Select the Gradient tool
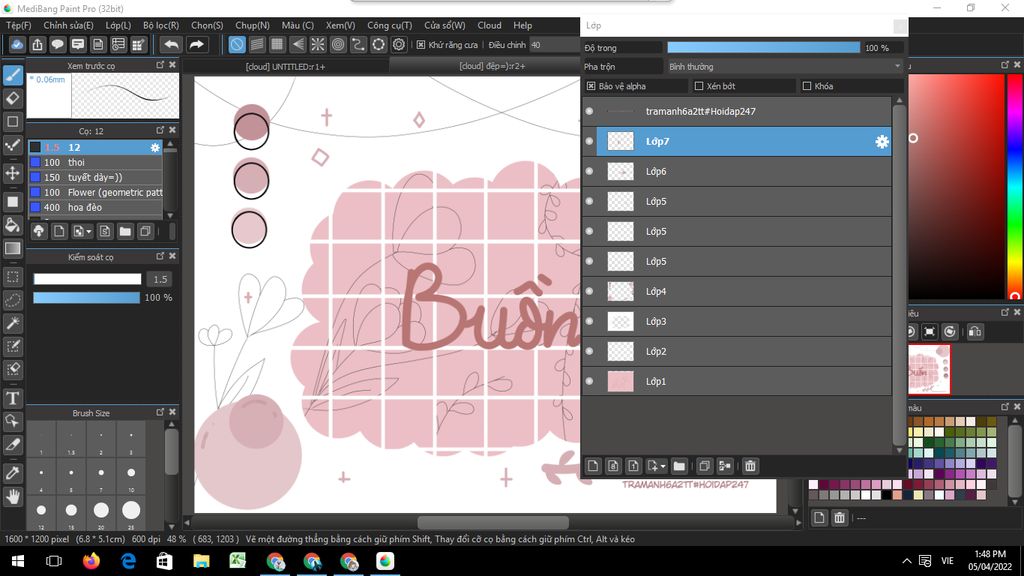 pyautogui.click(x=13, y=248)
